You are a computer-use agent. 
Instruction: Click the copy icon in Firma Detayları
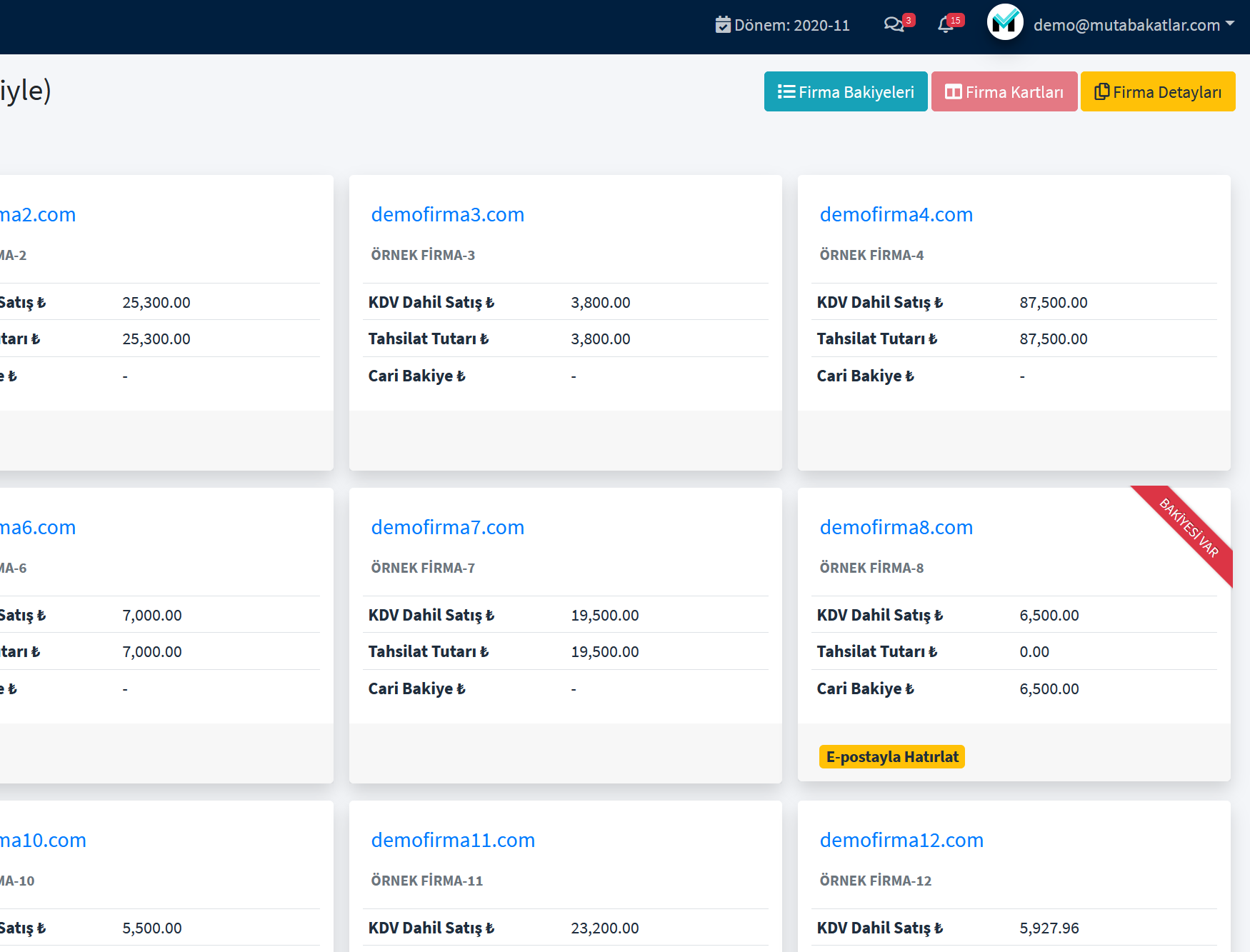point(1101,91)
